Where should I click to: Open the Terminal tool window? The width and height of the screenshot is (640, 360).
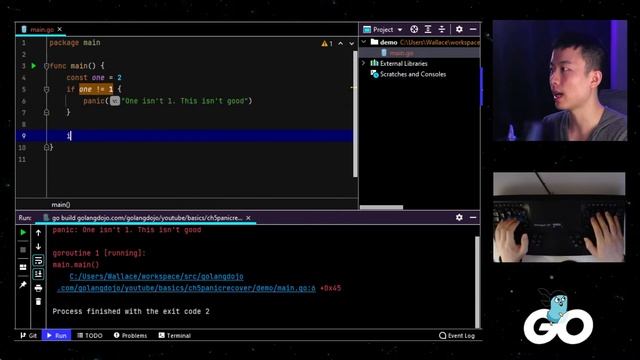coord(175,336)
